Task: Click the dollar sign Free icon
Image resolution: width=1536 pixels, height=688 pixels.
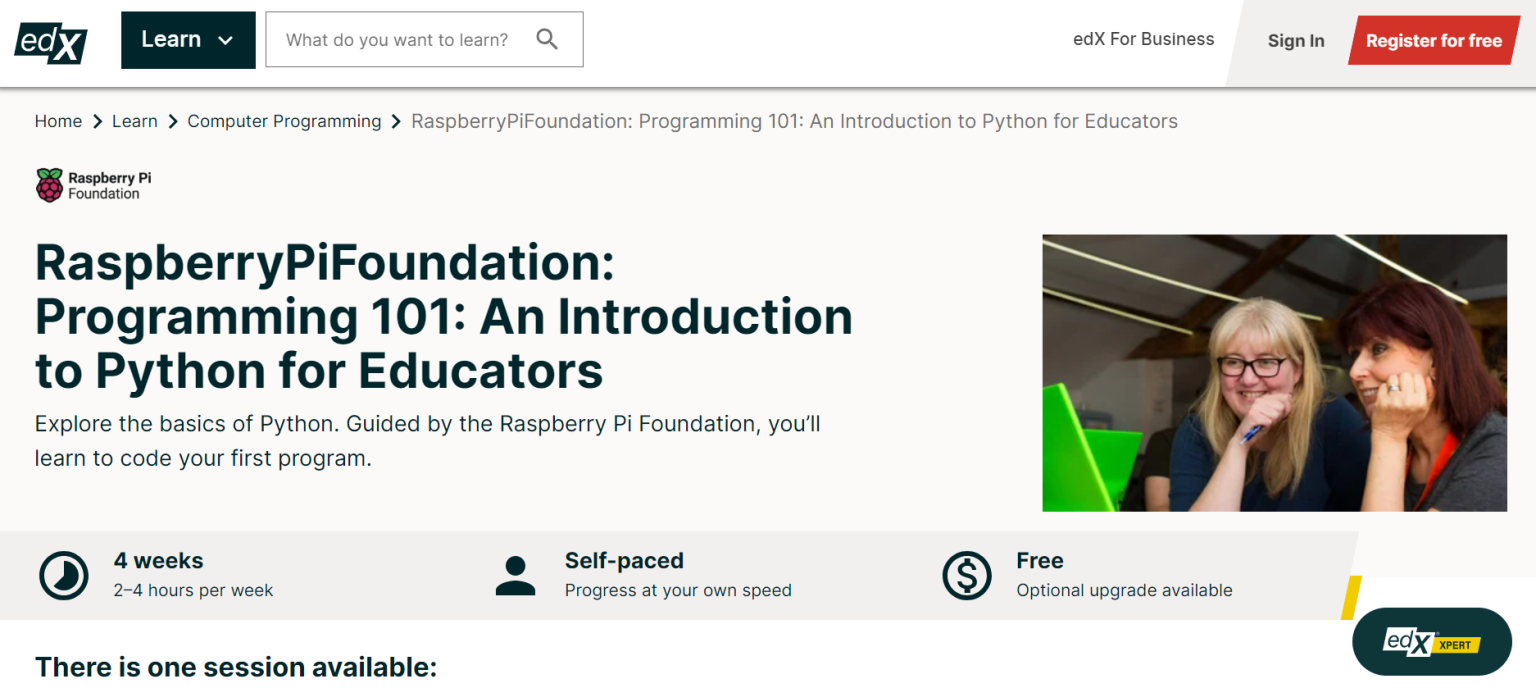Action: pyautogui.click(x=966, y=576)
